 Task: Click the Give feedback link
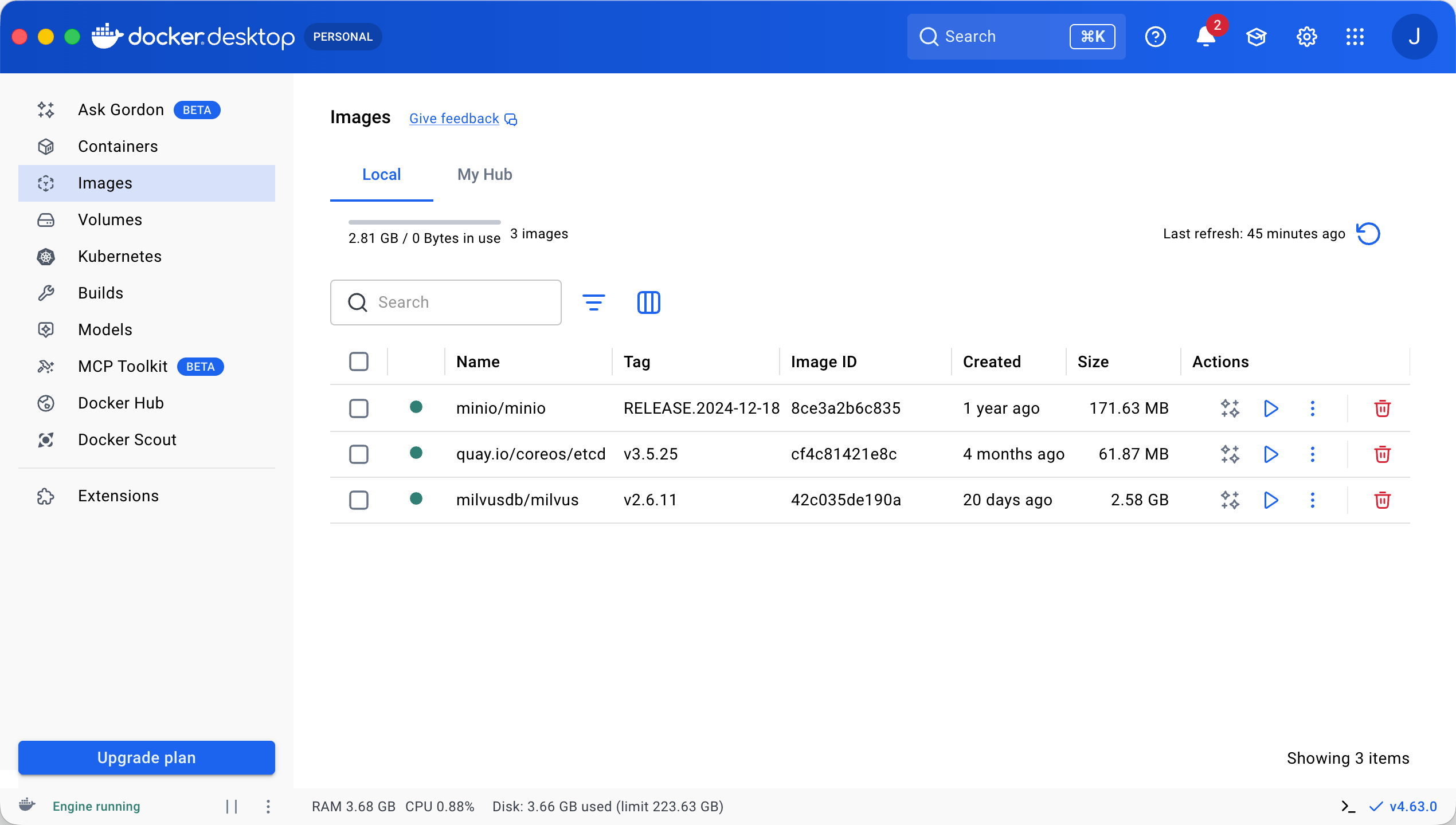(x=463, y=119)
